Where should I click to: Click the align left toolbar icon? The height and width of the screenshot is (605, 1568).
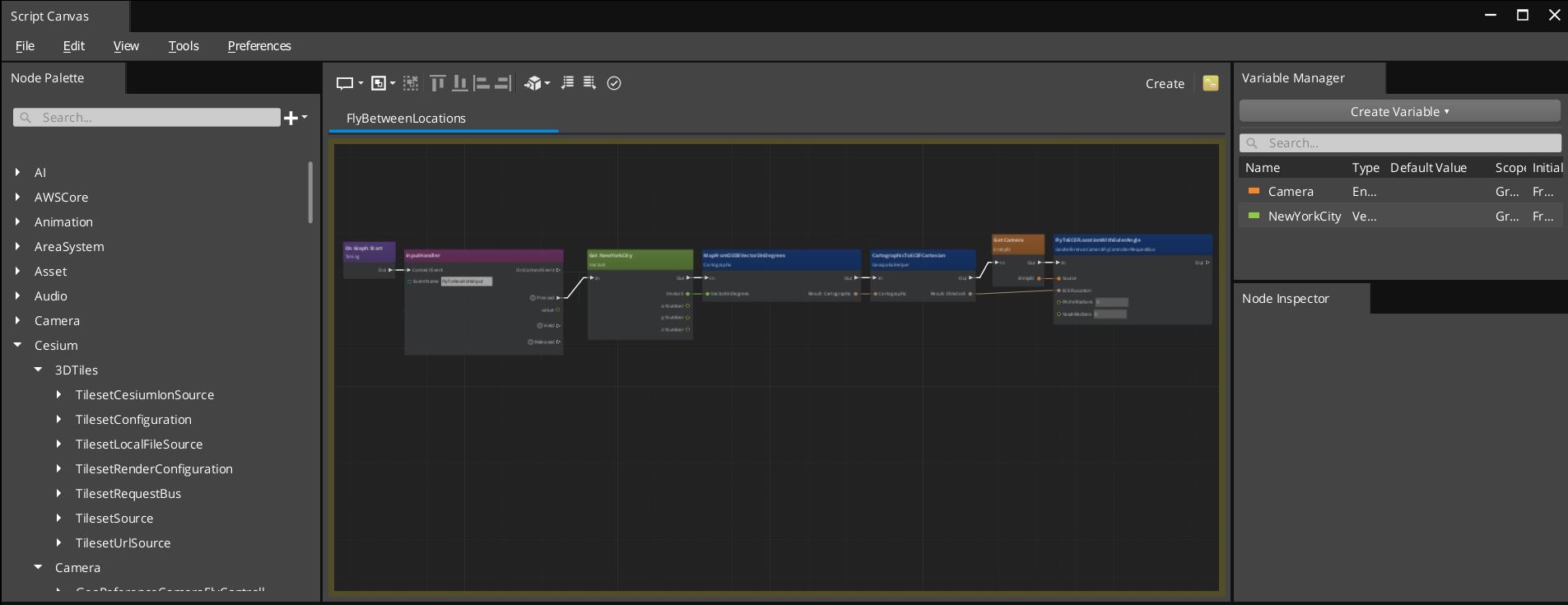(482, 83)
